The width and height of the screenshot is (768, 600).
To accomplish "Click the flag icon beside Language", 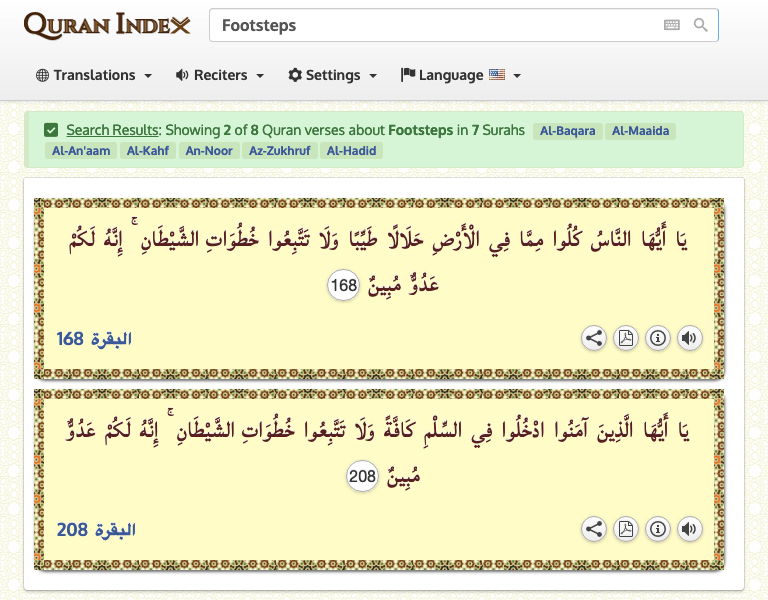I will coord(408,74).
